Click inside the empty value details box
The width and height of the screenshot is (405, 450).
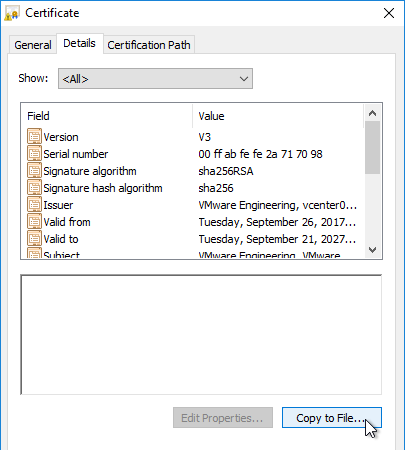201,335
